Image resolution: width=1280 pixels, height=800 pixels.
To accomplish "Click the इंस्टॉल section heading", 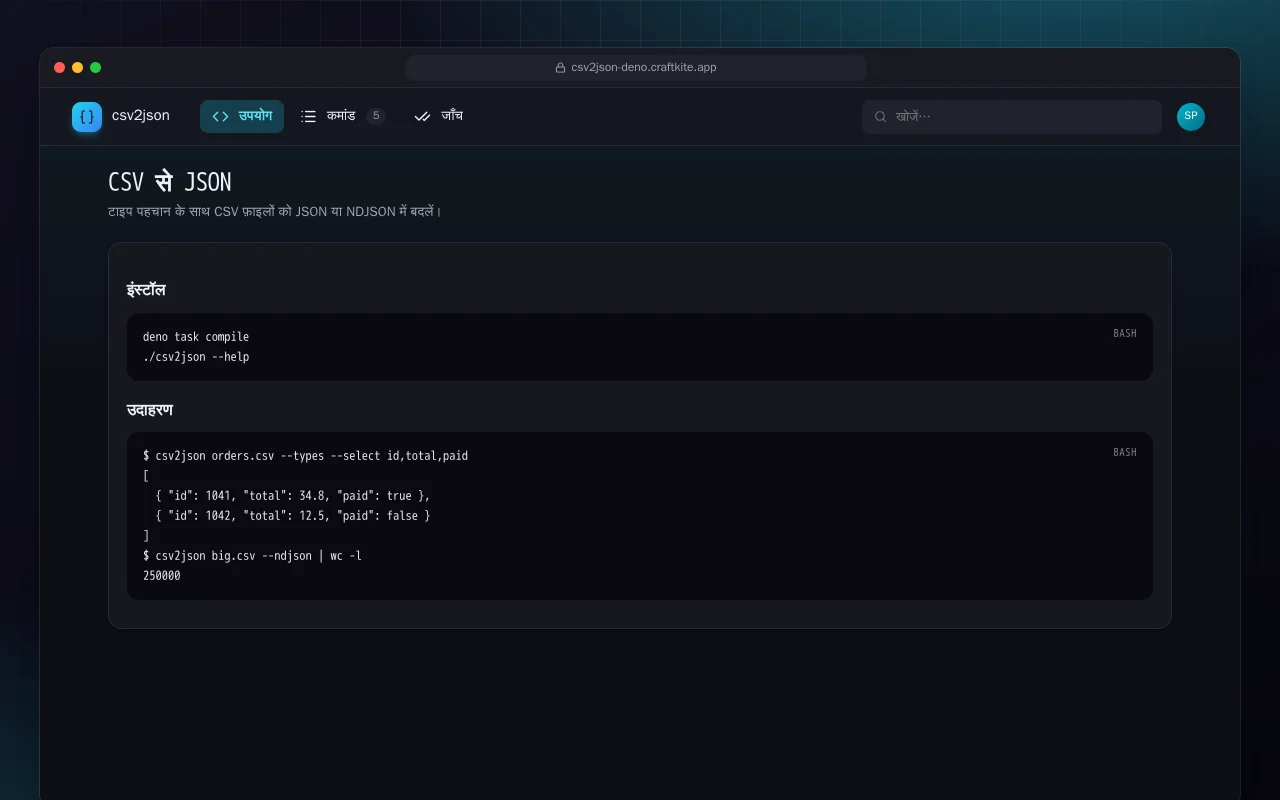I will (146, 290).
